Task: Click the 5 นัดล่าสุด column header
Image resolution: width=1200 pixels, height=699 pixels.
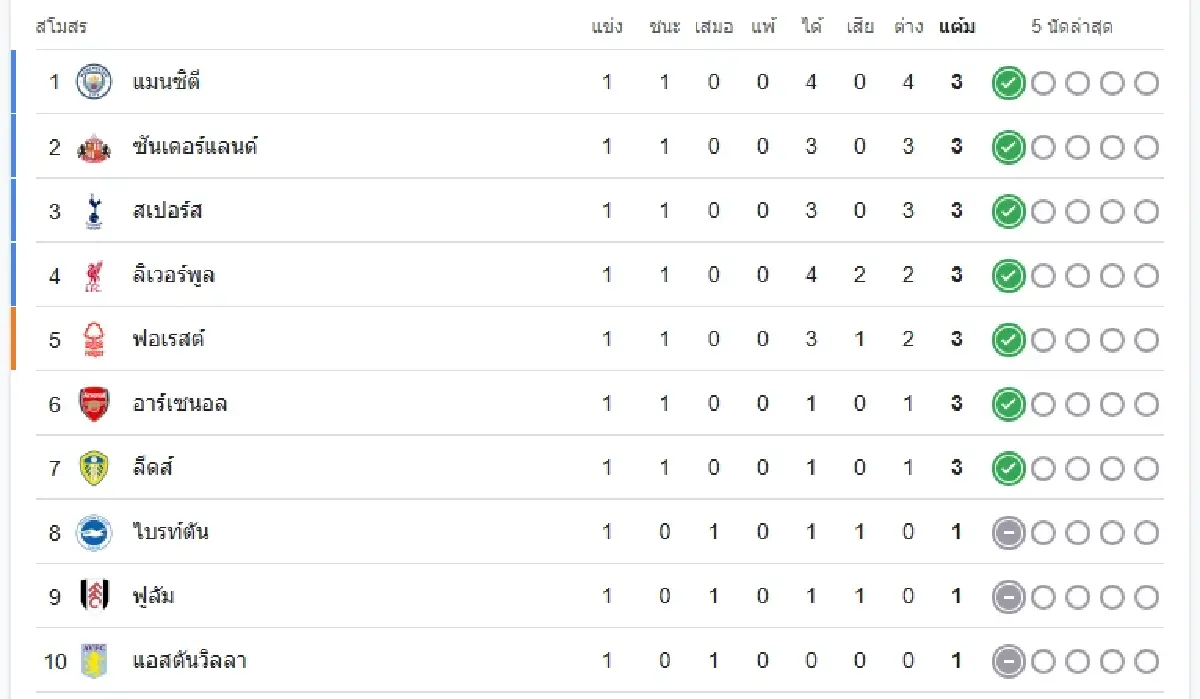Action: (x=1072, y=27)
